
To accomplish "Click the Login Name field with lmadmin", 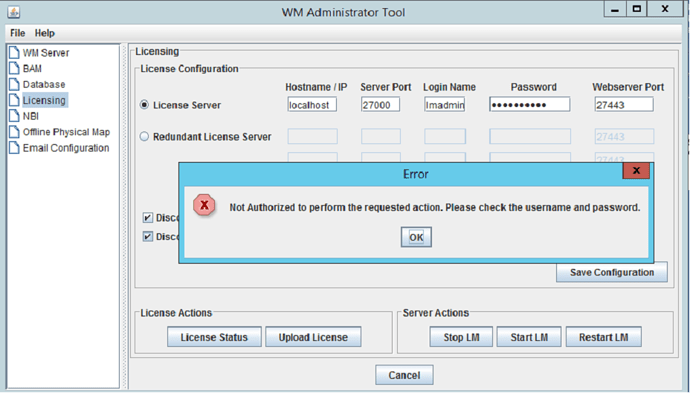I will tap(444, 105).
